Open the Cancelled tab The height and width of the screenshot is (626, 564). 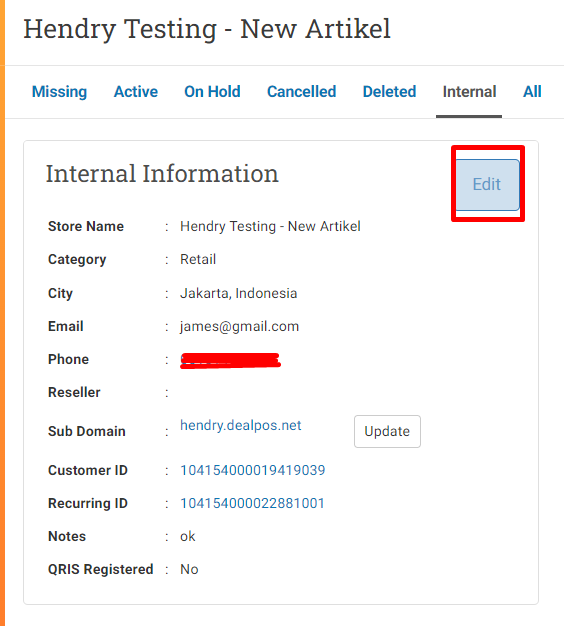[302, 91]
